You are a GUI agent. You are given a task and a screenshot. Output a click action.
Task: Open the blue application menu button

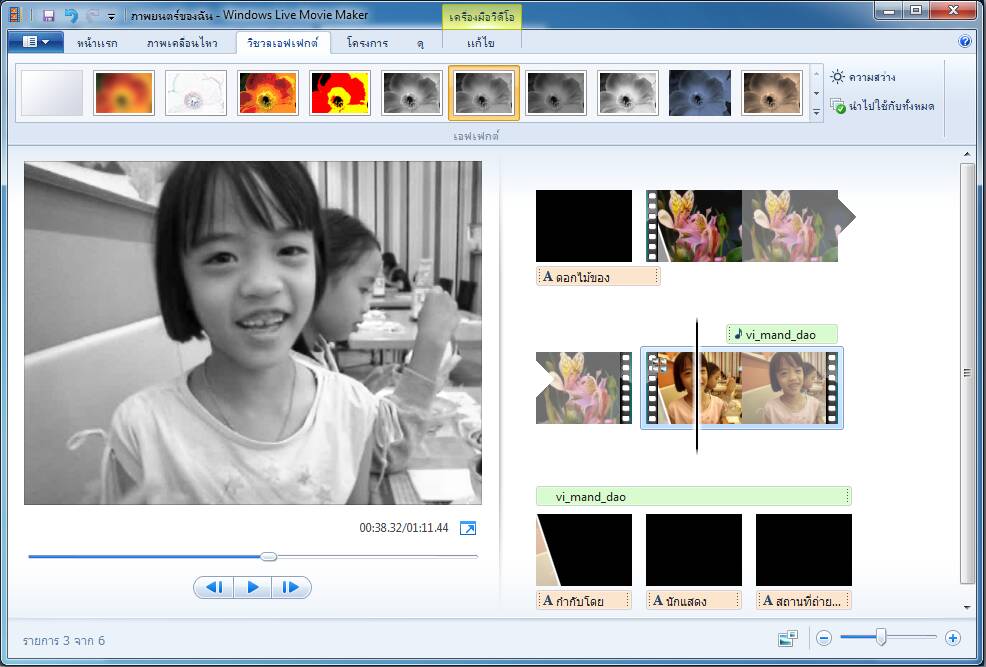pyautogui.click(x=36, y=42)
